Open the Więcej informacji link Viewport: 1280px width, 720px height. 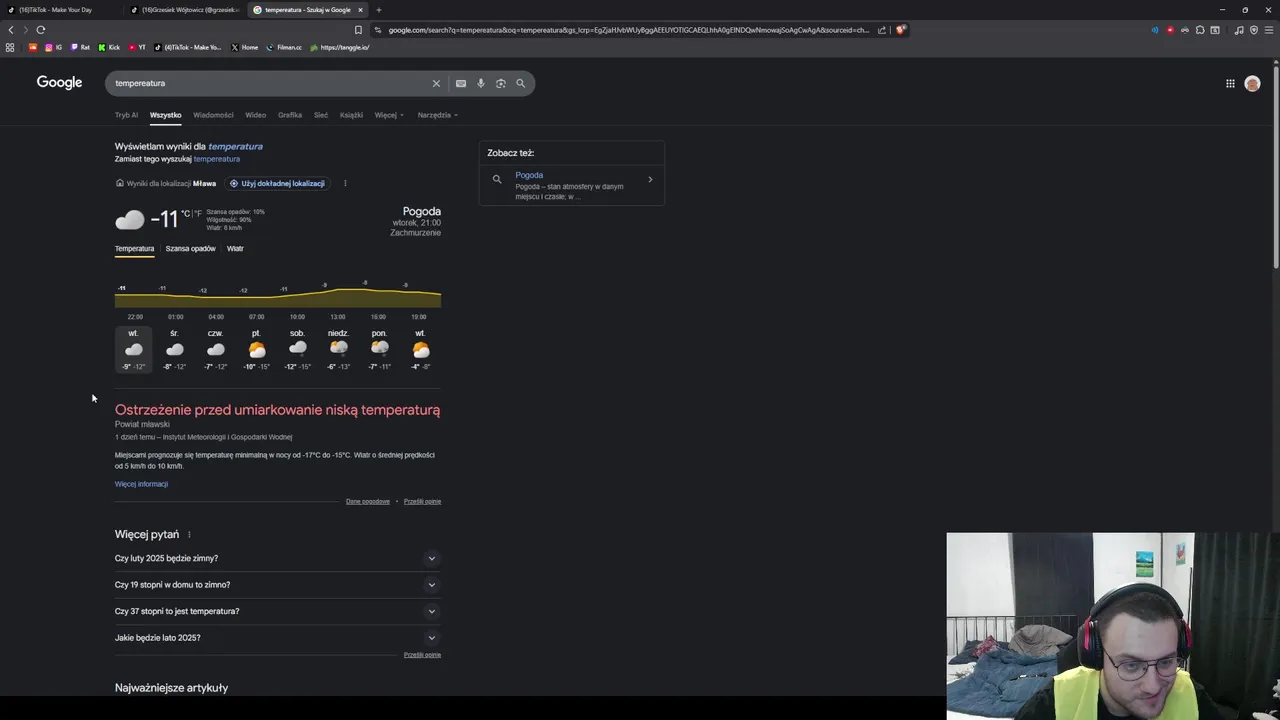(x=141, y=484)
